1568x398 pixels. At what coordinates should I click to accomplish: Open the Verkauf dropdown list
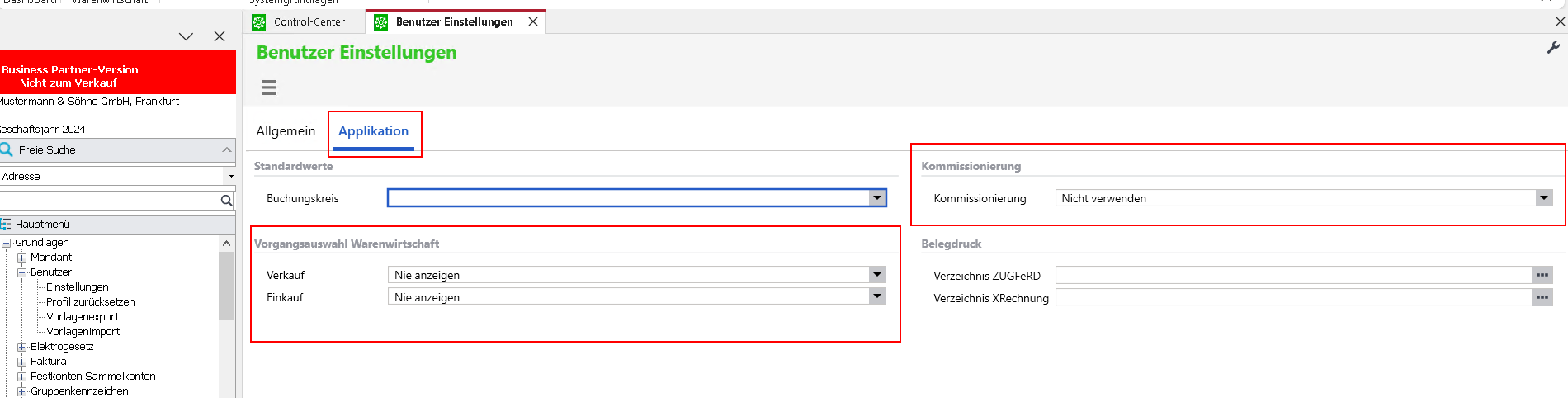[877, 275]
